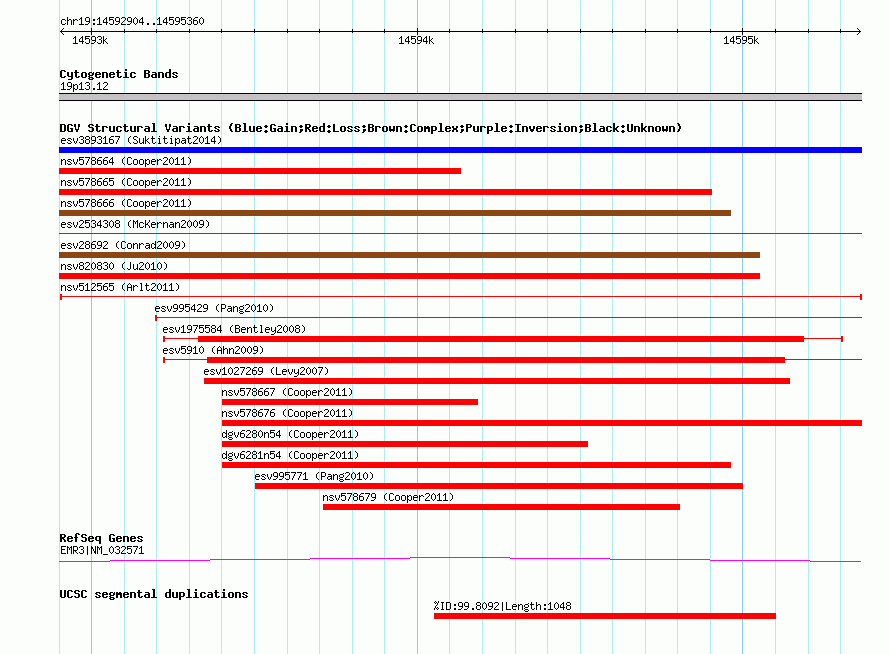Click the brown nsv578666 complex variant bar
Screen dimensions: 890x654
[x=395, y=213]
